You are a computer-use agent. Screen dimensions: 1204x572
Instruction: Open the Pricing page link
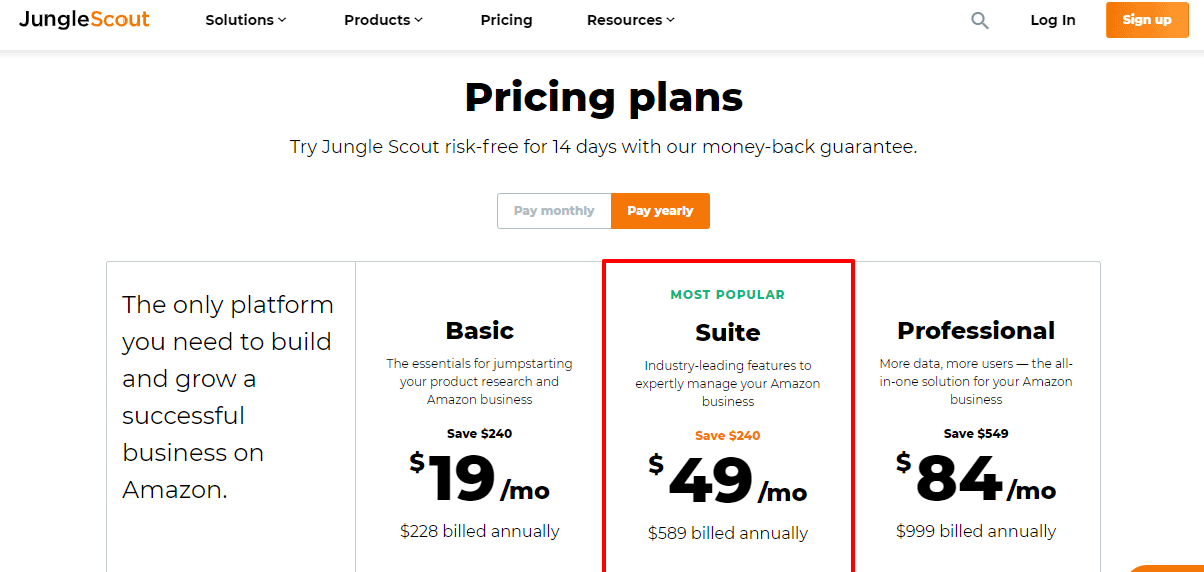click(x=506, y=20)
